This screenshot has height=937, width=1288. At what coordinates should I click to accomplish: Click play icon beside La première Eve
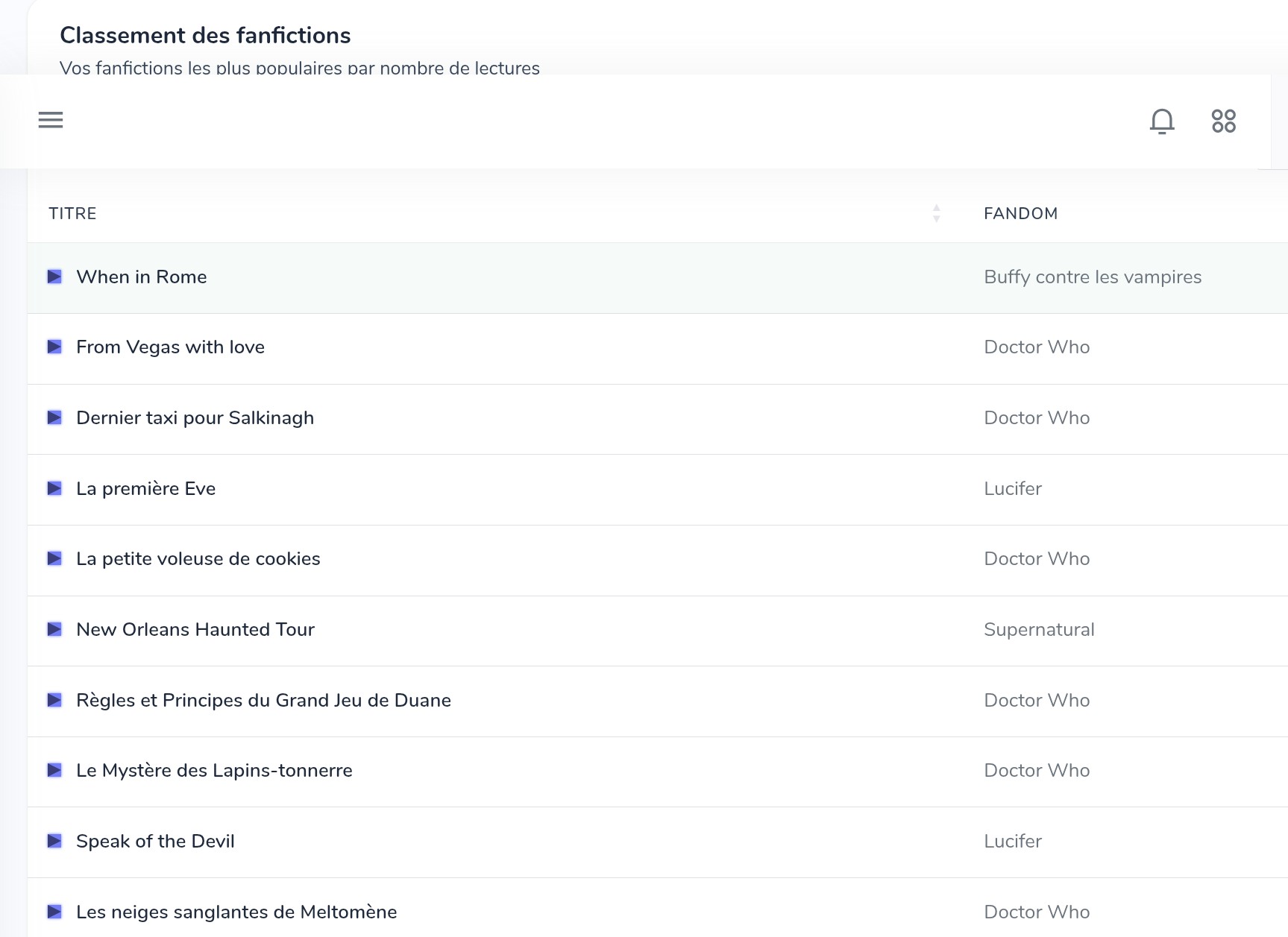(54, 488)
